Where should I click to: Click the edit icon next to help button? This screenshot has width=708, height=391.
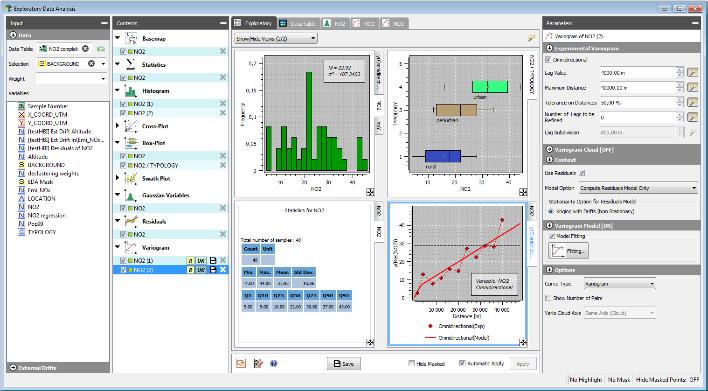(x=258, y=363)
